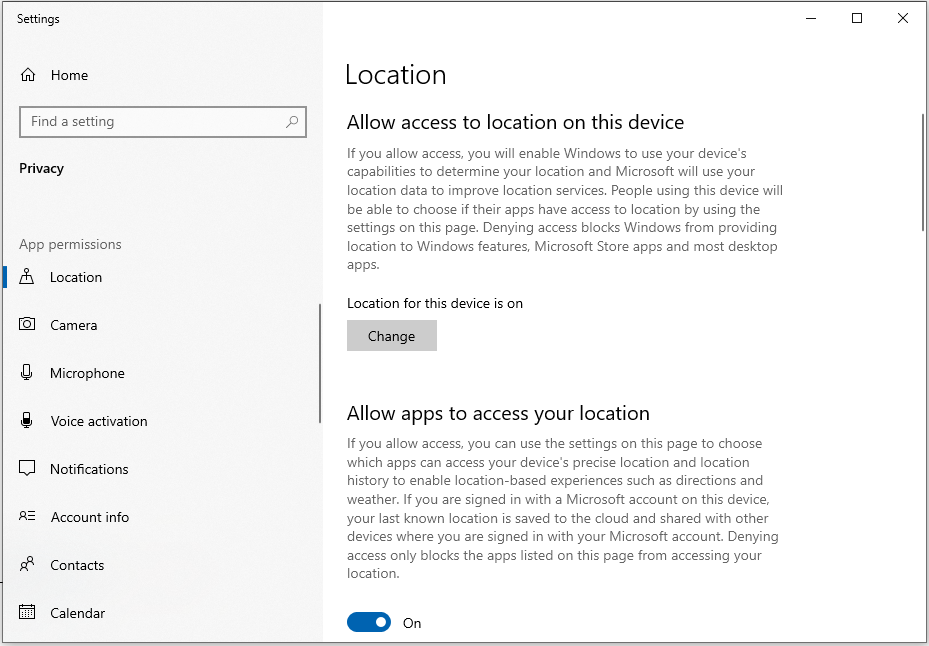Click the search magnifier icon

point(291,122)
